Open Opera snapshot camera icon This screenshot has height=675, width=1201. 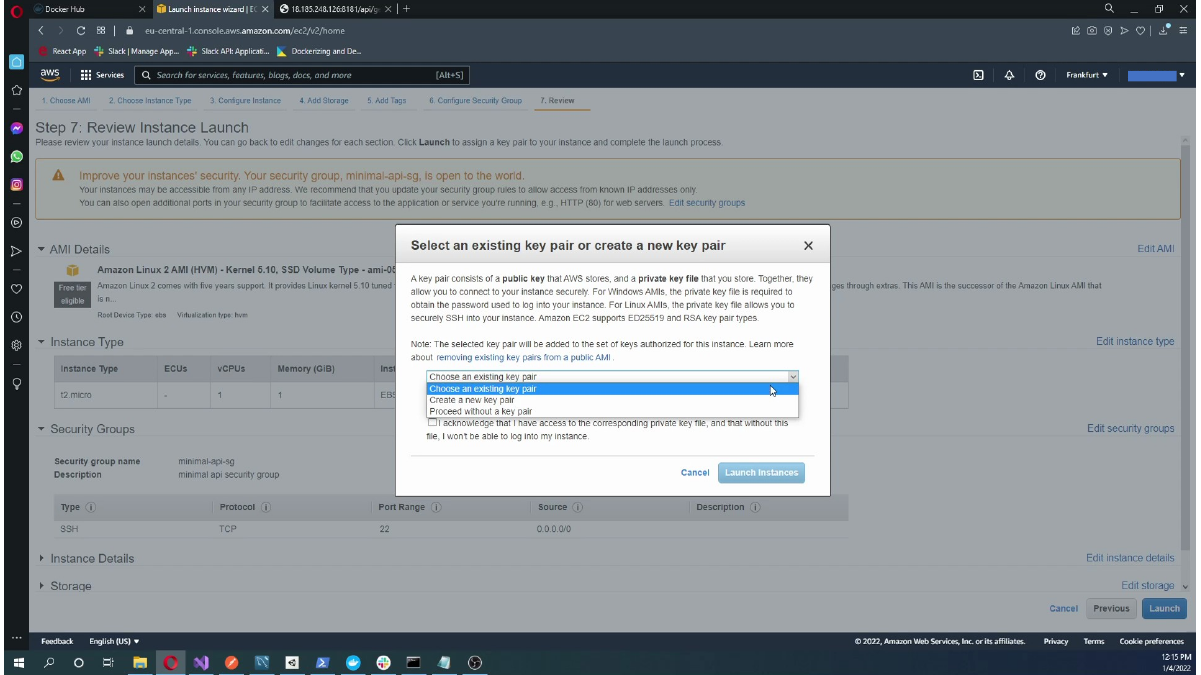tap(1092, 30)
